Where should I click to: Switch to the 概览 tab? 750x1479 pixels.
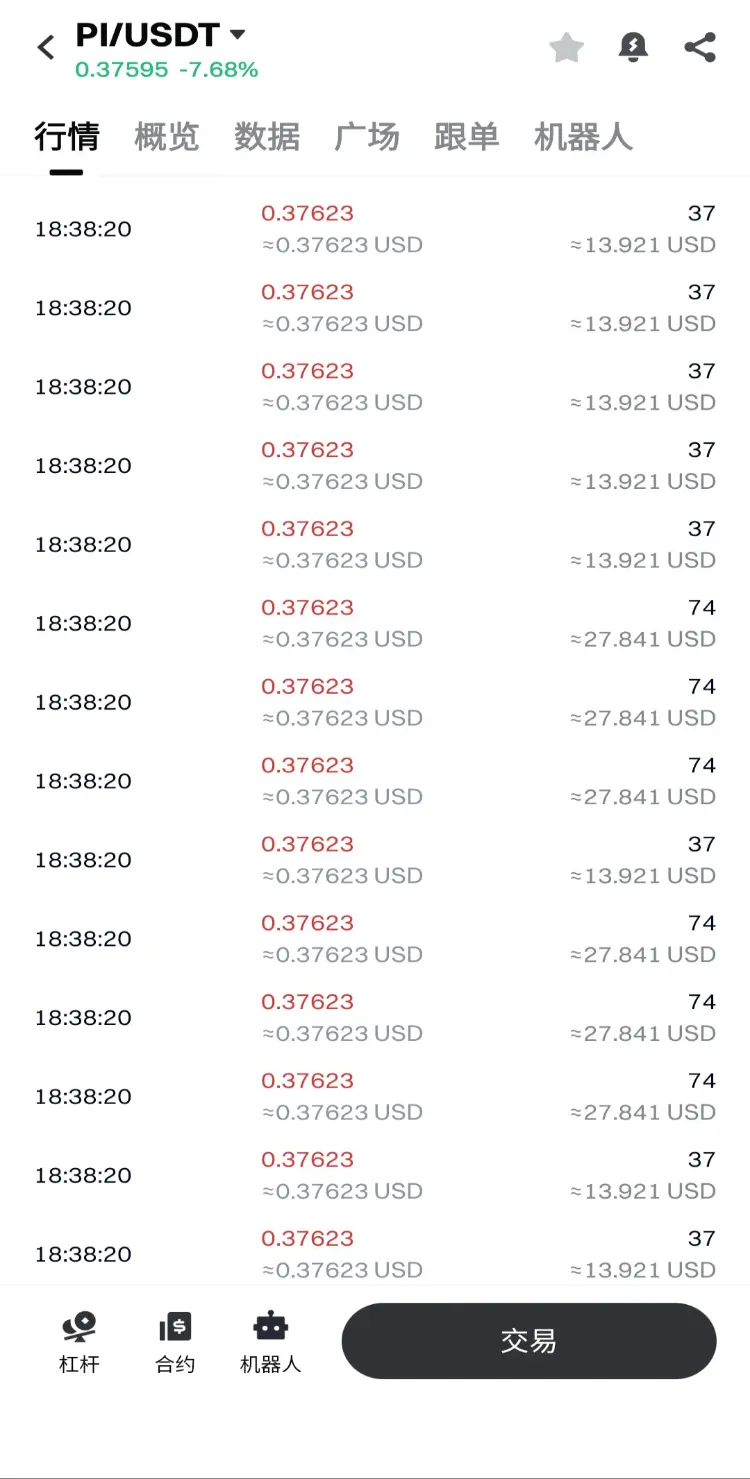167,137
